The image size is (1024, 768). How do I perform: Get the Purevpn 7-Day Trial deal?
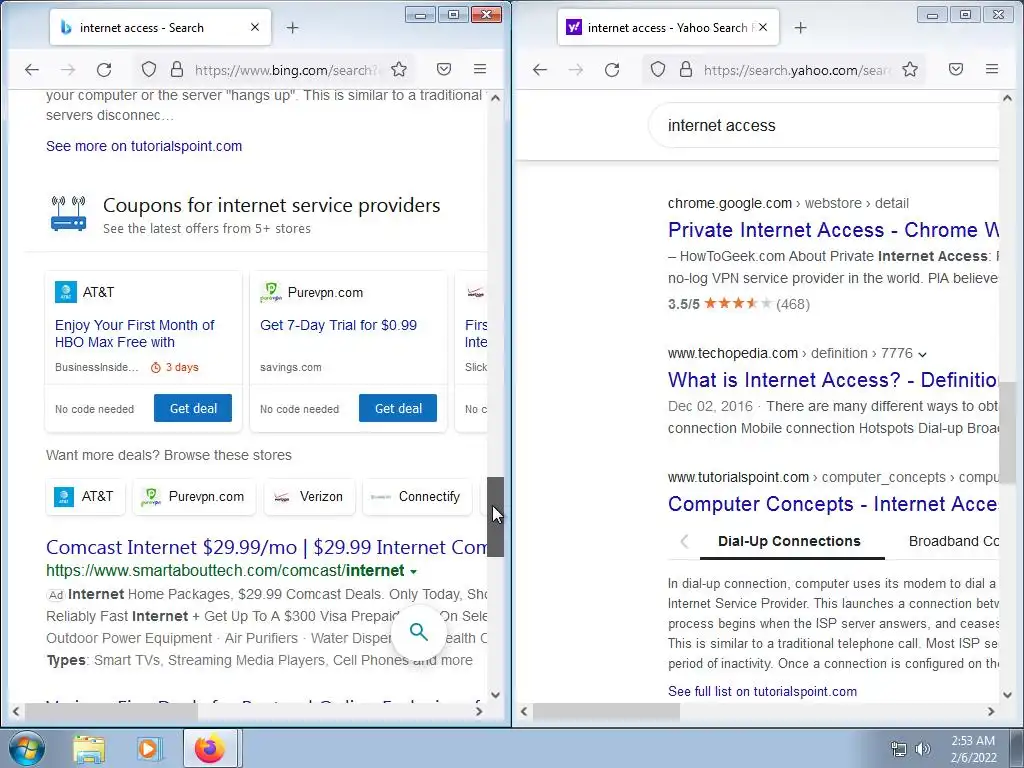(x=398, y=408)
